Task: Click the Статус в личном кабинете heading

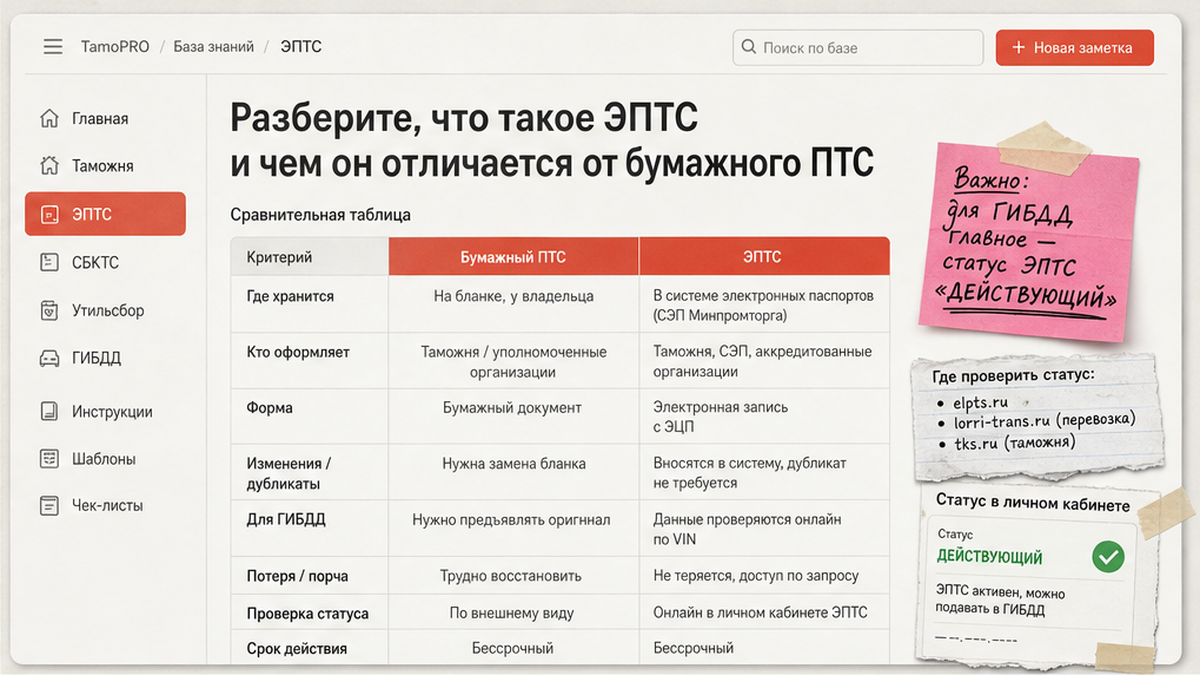Action: (1033, 503)
